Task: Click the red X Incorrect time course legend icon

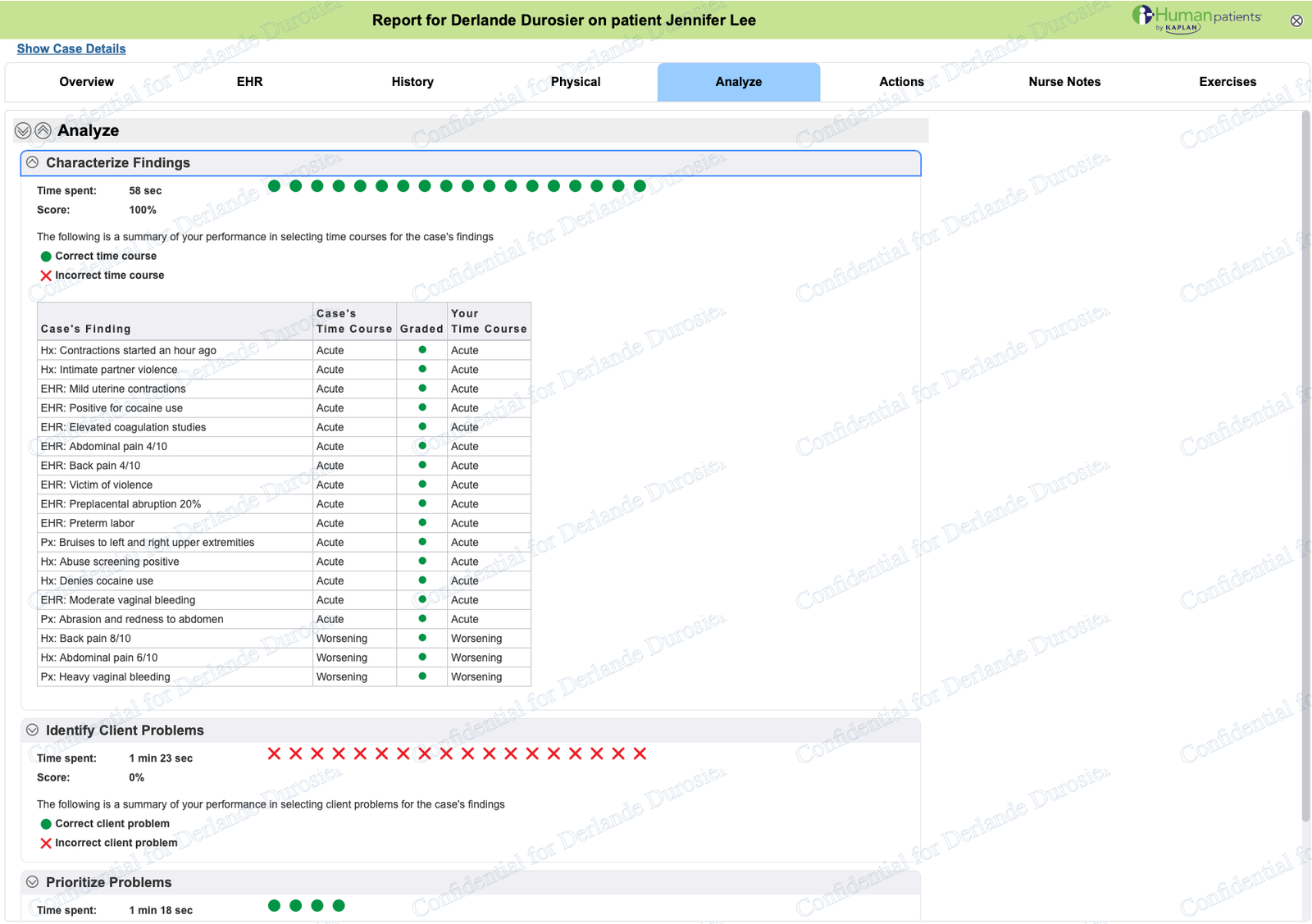Action: click(46, 275)
